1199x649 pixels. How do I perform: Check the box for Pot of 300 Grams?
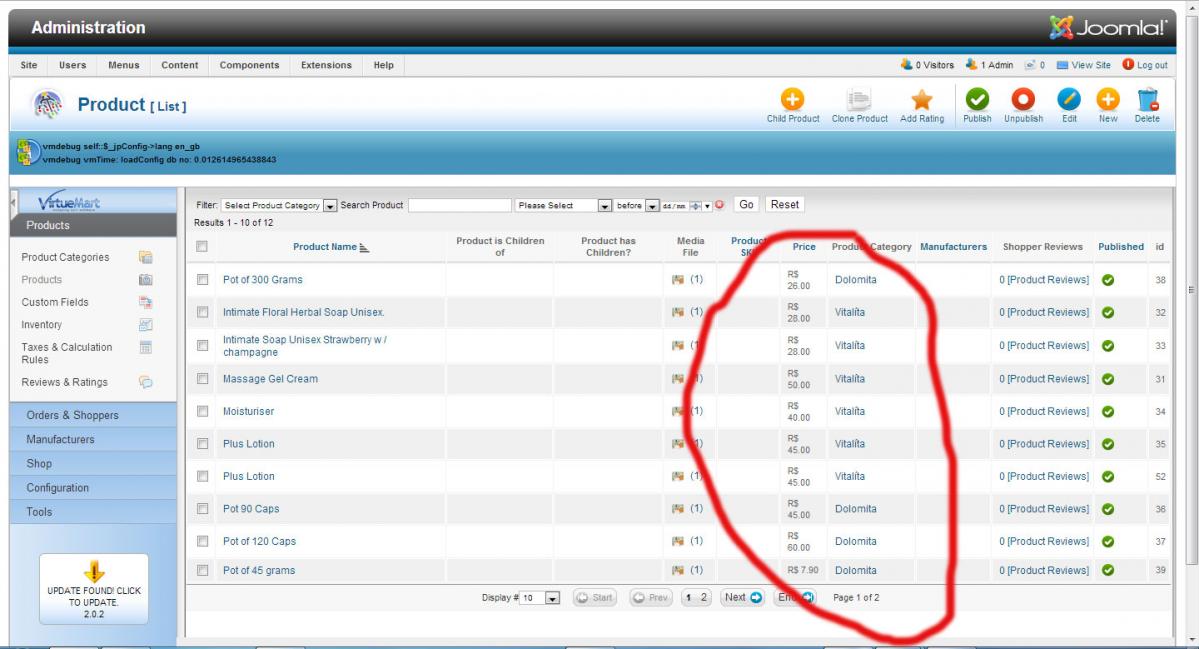(x=203, y=280)
